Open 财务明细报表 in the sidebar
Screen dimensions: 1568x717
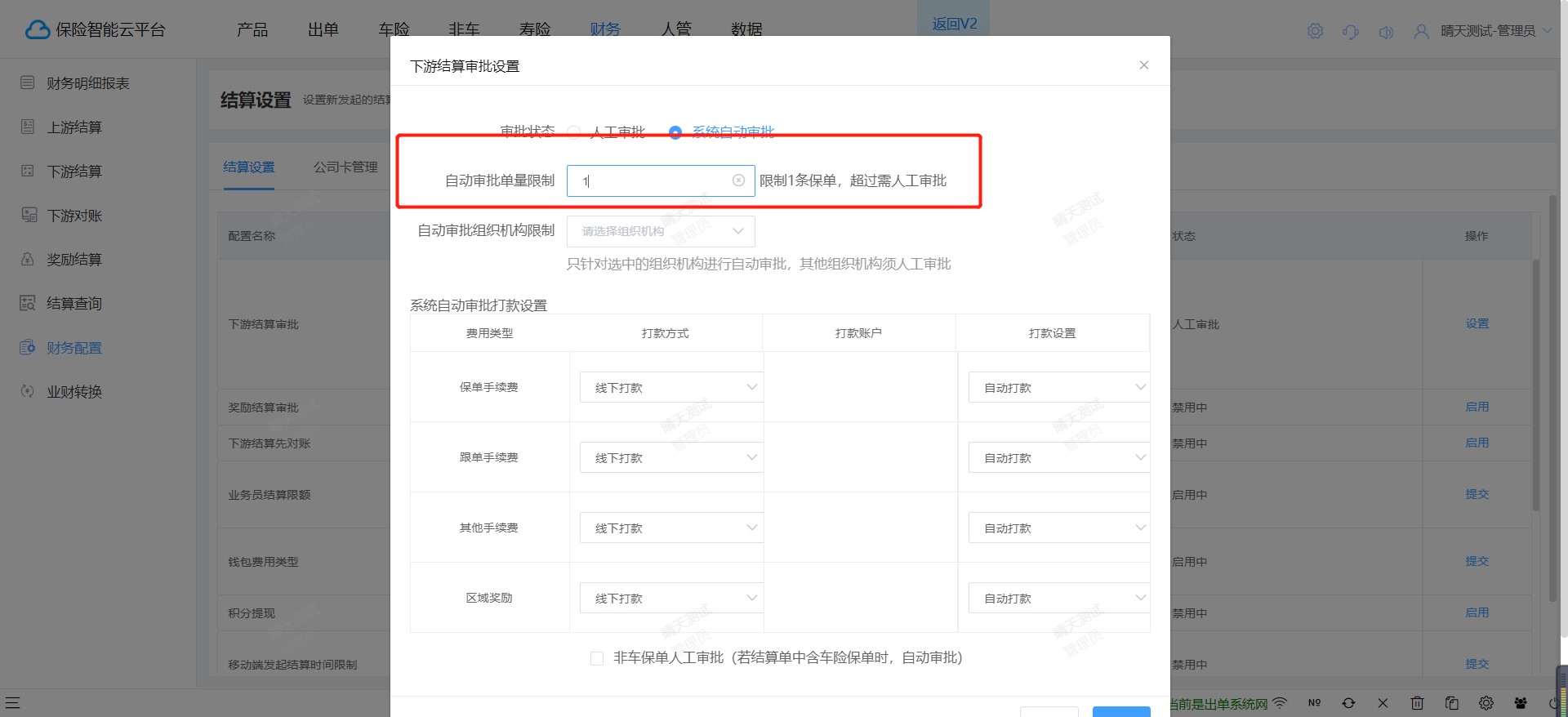tap(88, 83)
